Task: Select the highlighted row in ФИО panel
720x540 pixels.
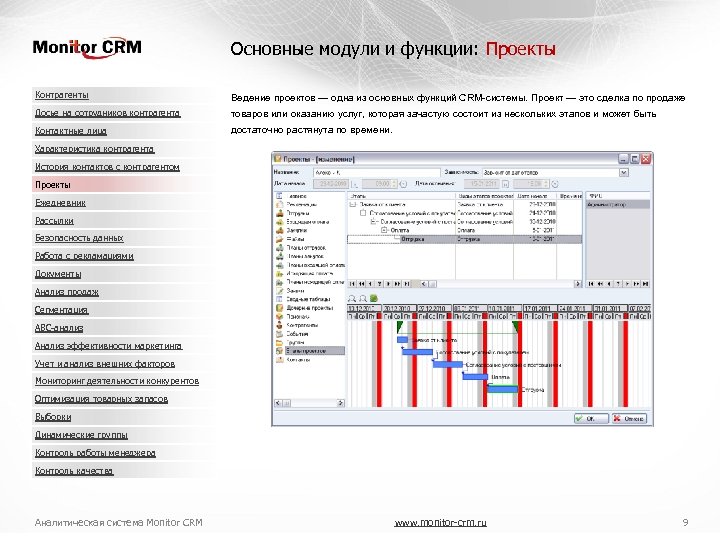Action: tap(618, 205)
